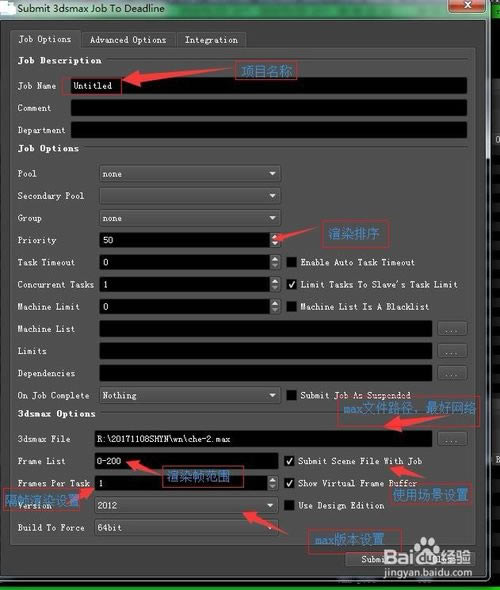Open the Integration tab
Image resolution: width=500 pixels, height=590 pixels.
(211, 40)
